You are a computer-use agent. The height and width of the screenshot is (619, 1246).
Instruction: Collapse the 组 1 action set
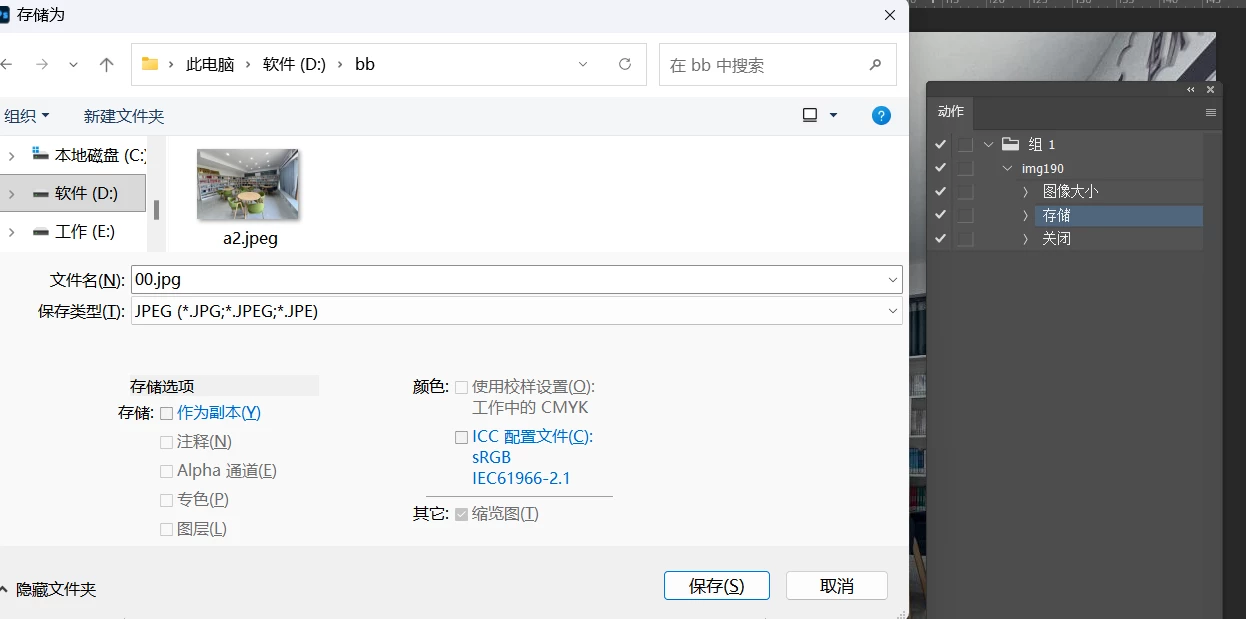click(989, 144)
